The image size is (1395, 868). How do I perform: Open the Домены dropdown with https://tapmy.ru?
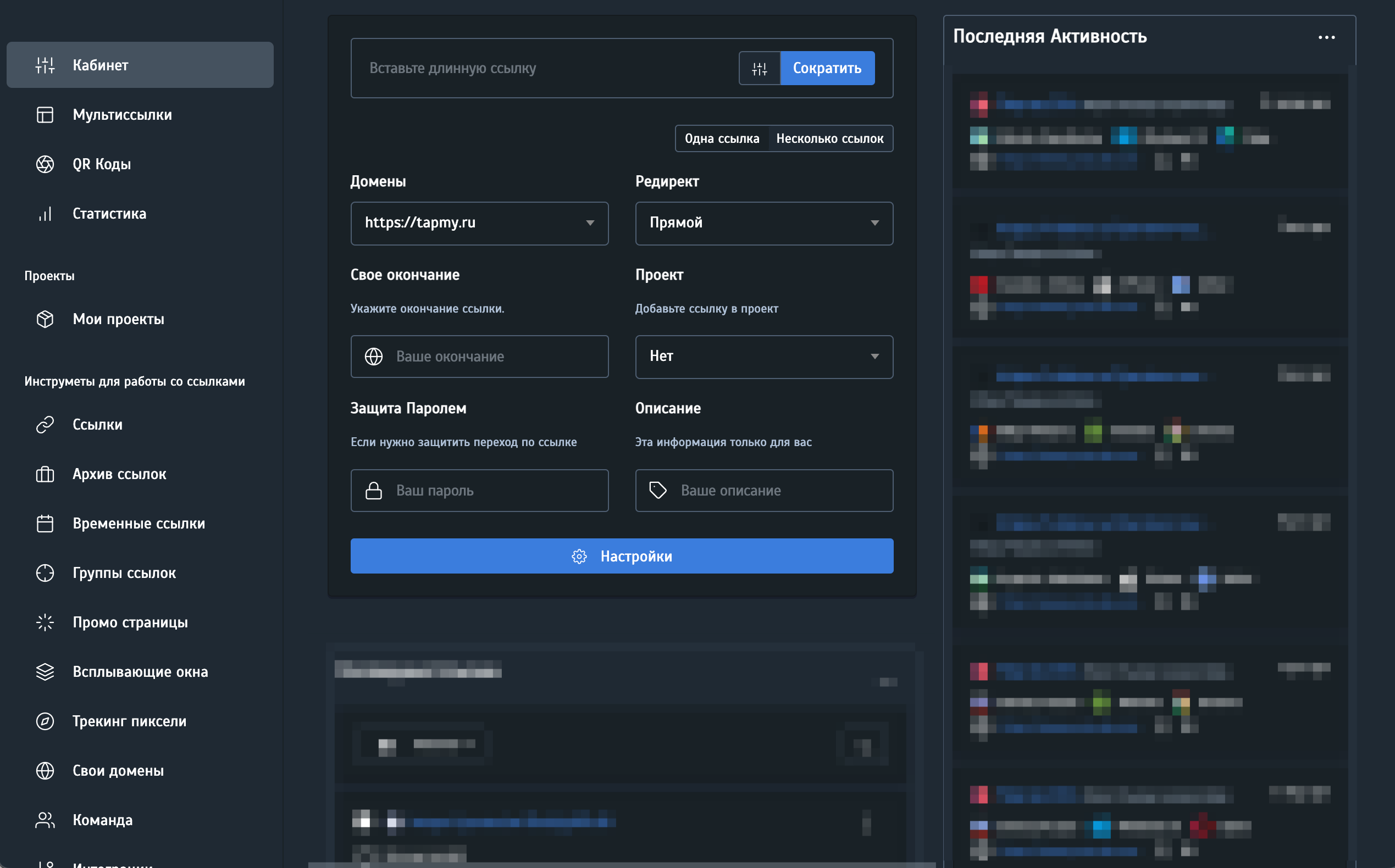click(479, 223)
